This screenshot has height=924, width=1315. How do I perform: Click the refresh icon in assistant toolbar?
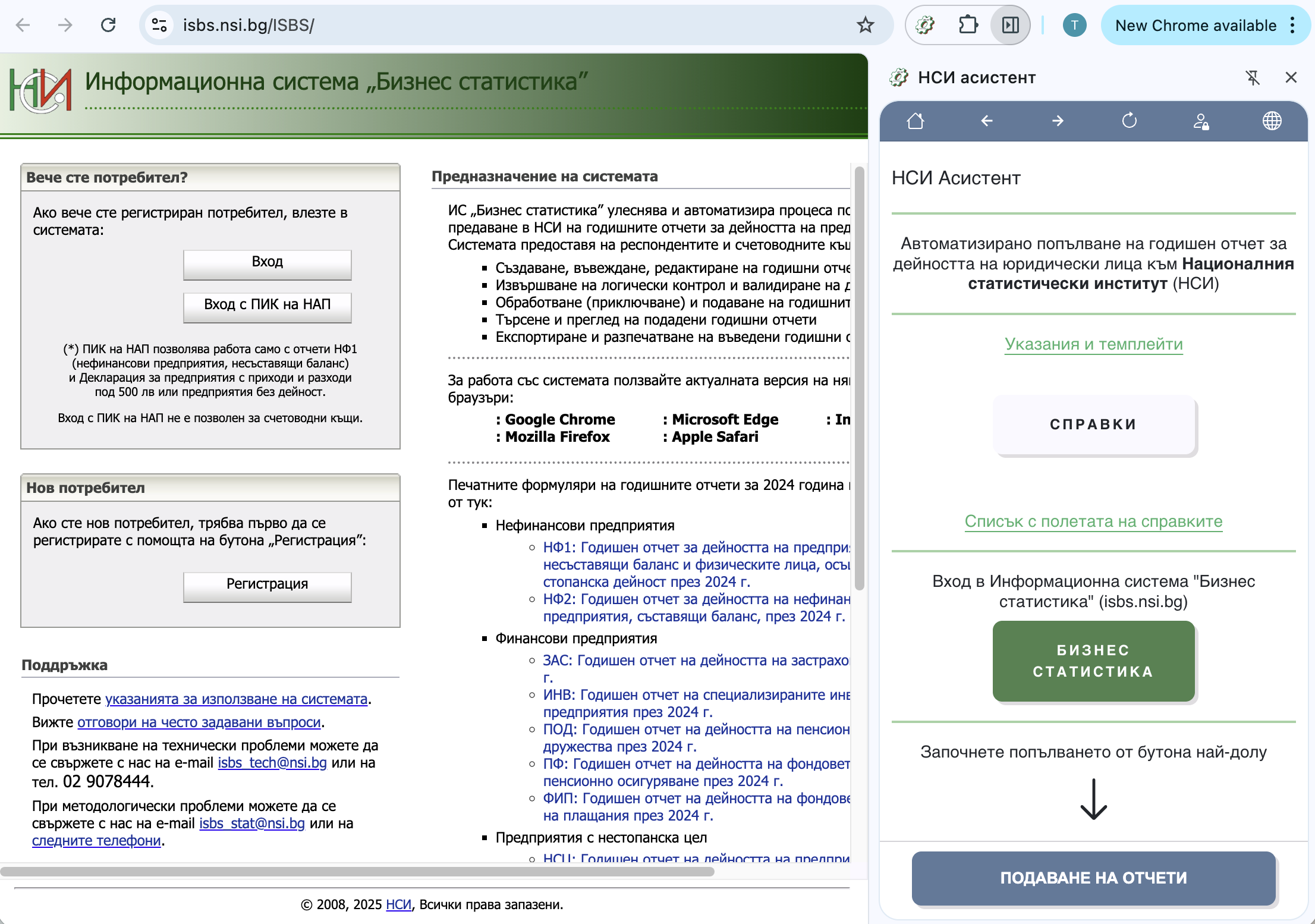tap(1129, 121)
